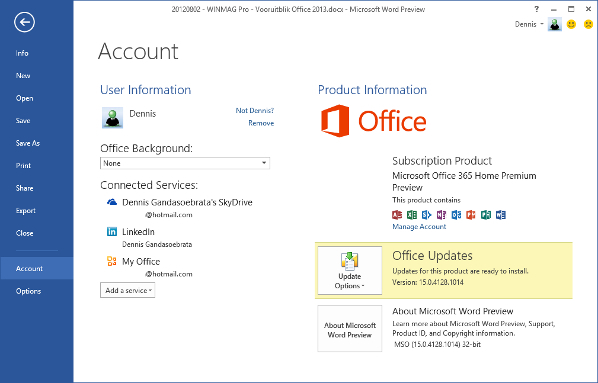This screenshot has width=598, height=383.
Task: Click the Not Dennis? link
Action: click(255, 111)
